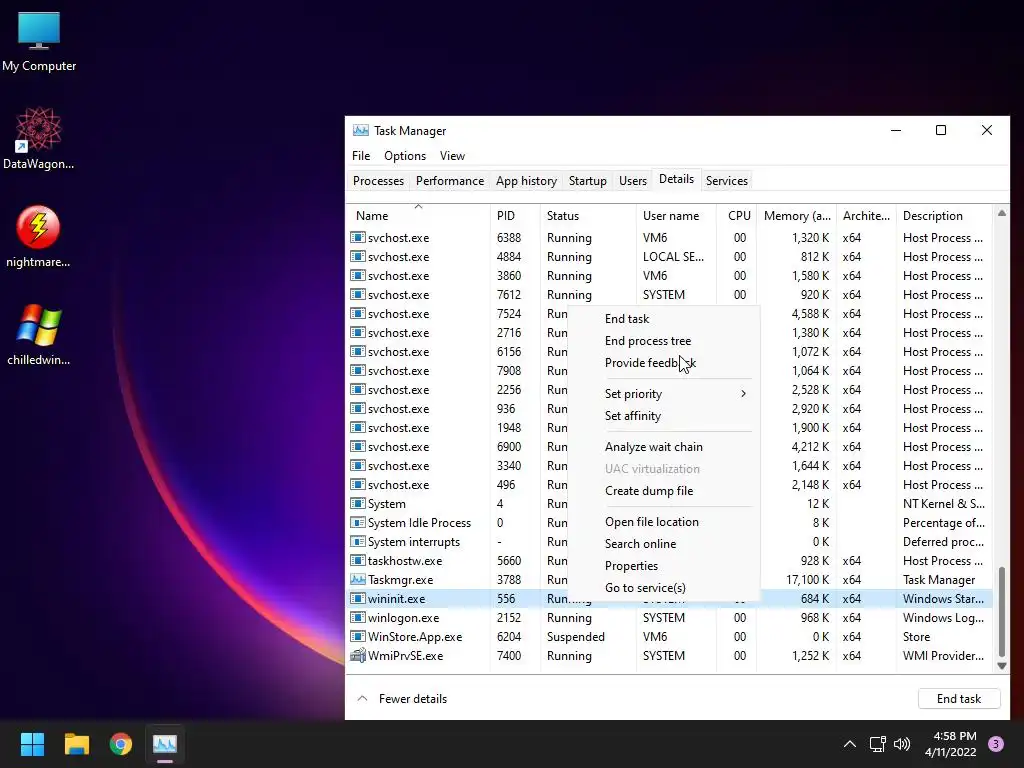Select the winlogon.exe process row
Viewport: 1024px width, 768px height.
tap(670, 617)
